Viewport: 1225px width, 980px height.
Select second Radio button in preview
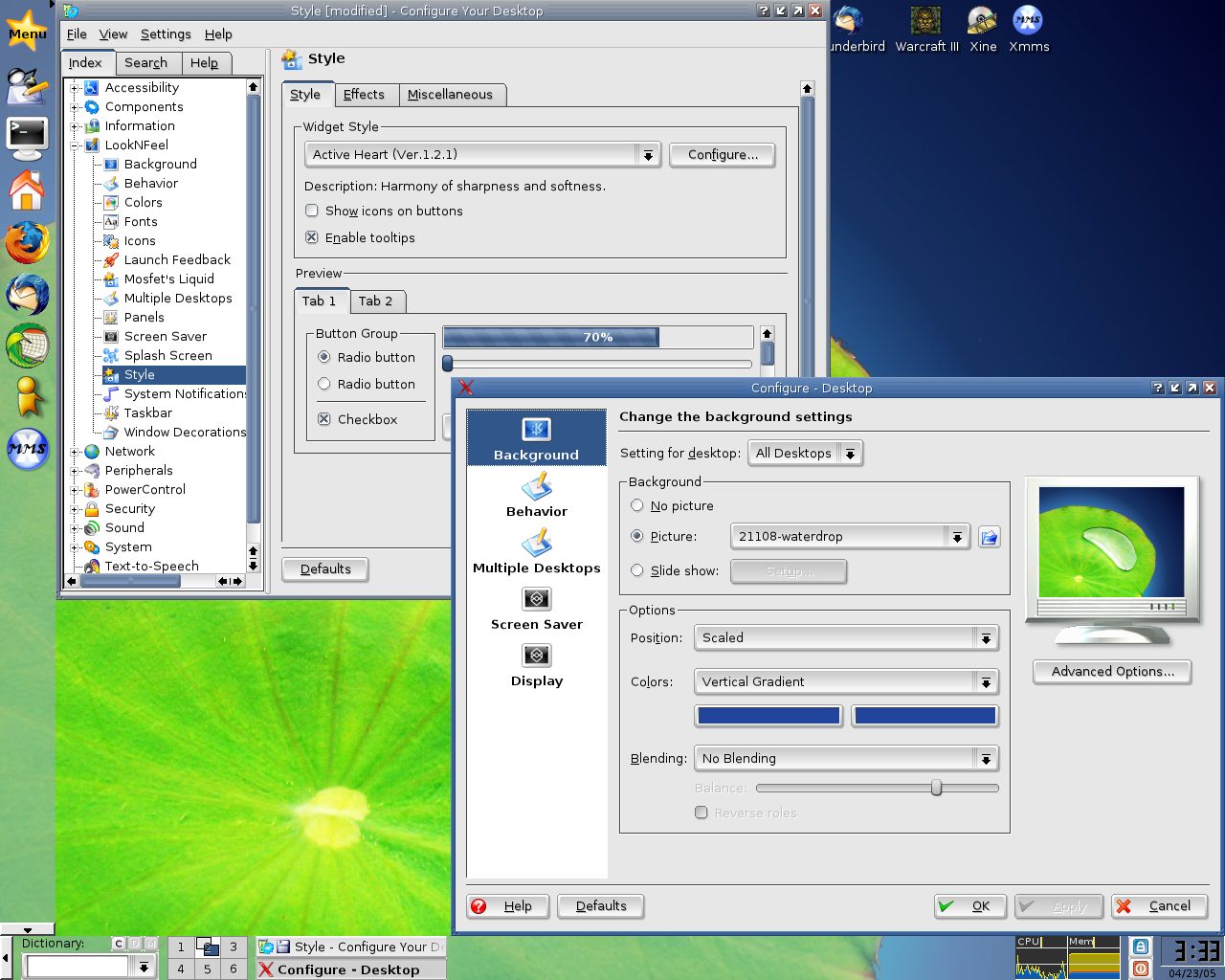pyautogui.click(x=323, y=384)
